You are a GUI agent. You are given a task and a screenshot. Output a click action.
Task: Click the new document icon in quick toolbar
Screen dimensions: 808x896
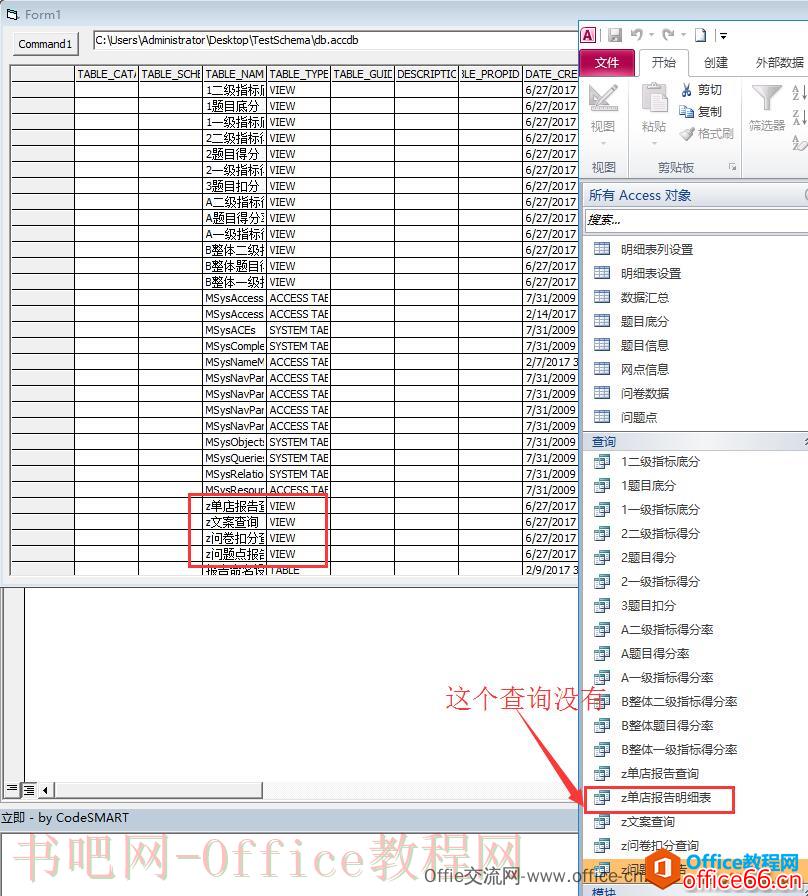pyautogui.click(x=701, y=35)
